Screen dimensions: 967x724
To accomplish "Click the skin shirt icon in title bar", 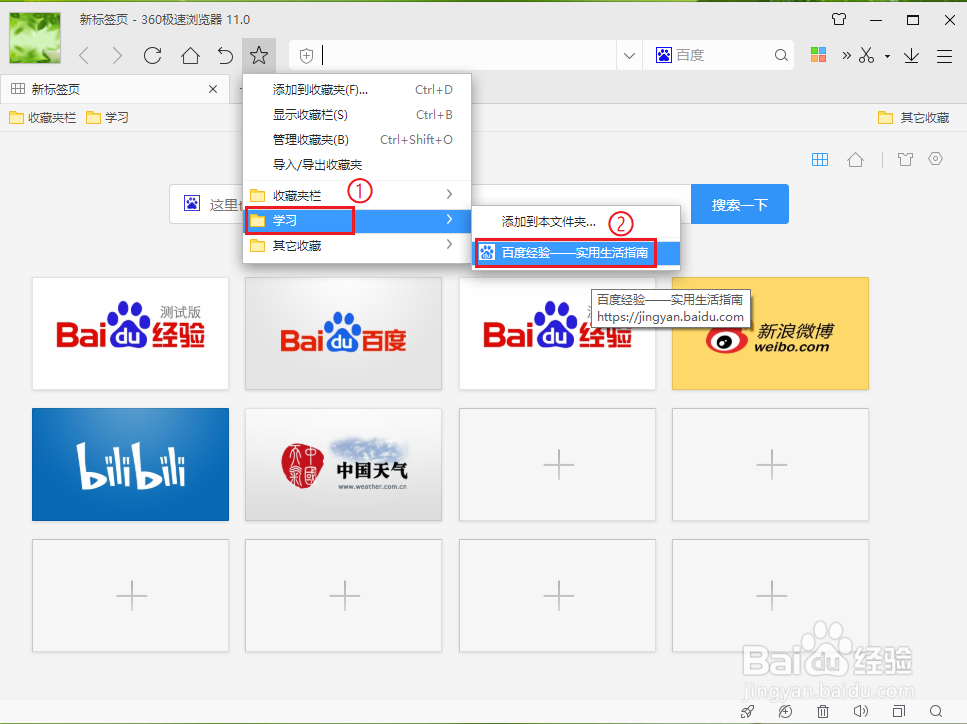I will [x=839, y=19].
